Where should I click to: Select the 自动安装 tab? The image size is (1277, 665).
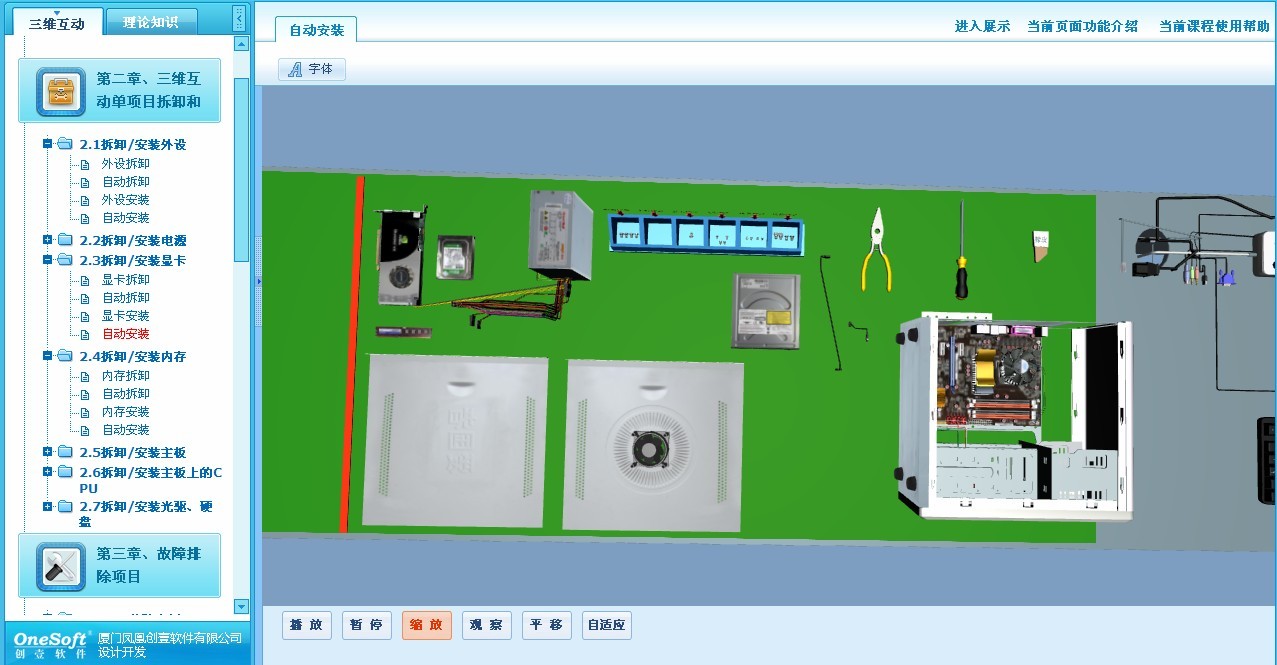coord(316,30)
